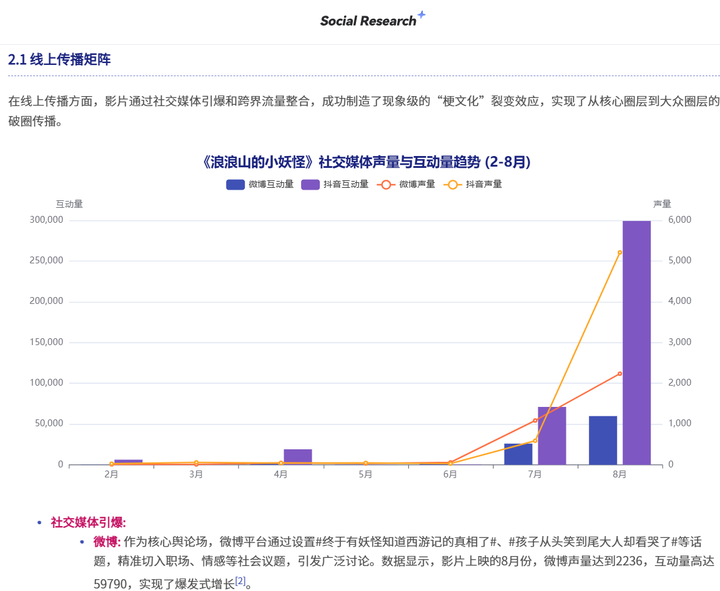
Task: Open the [2] citation reference link
Action: [241, 581]
